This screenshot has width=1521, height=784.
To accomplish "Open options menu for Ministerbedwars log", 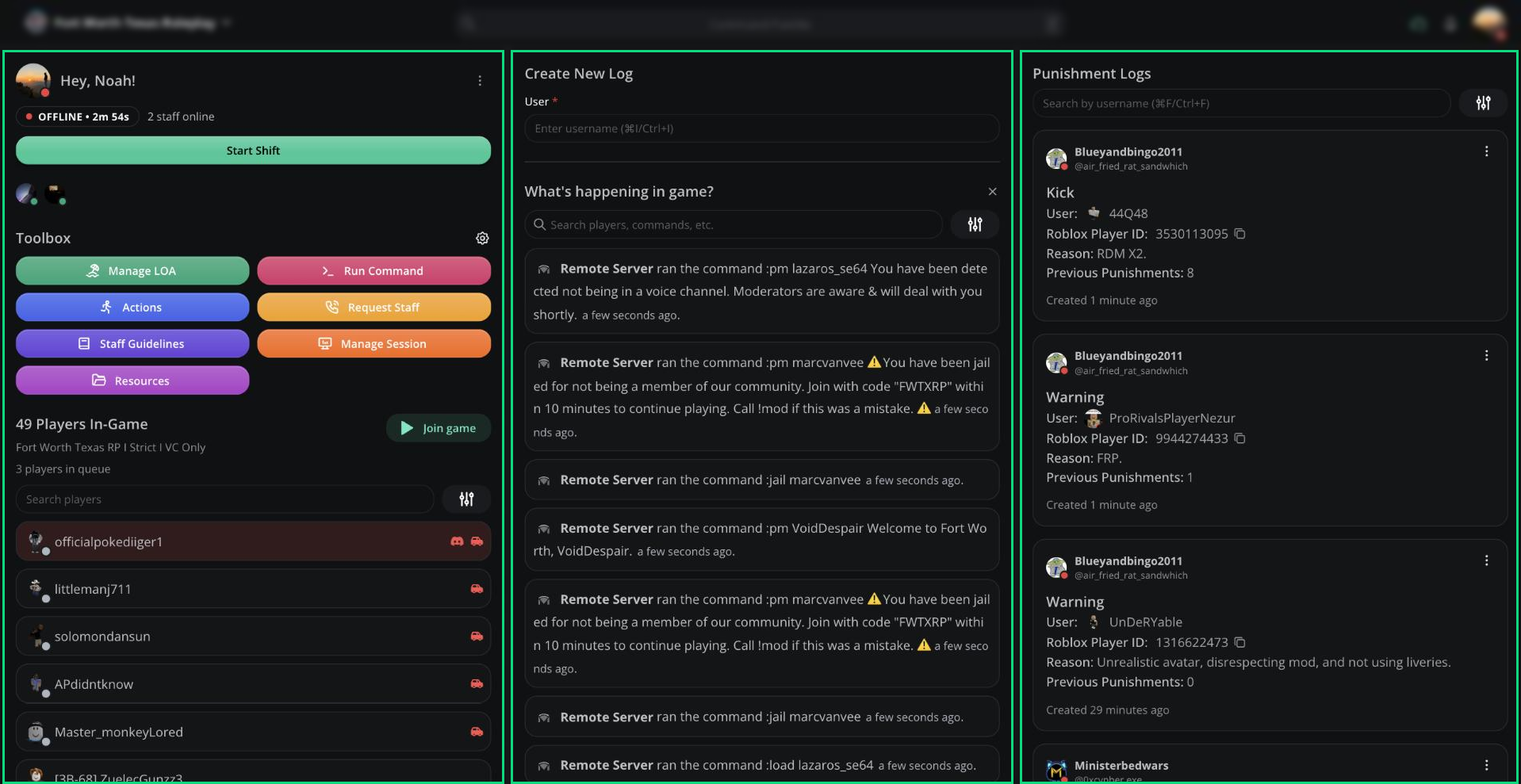I will click(1486, 765).
